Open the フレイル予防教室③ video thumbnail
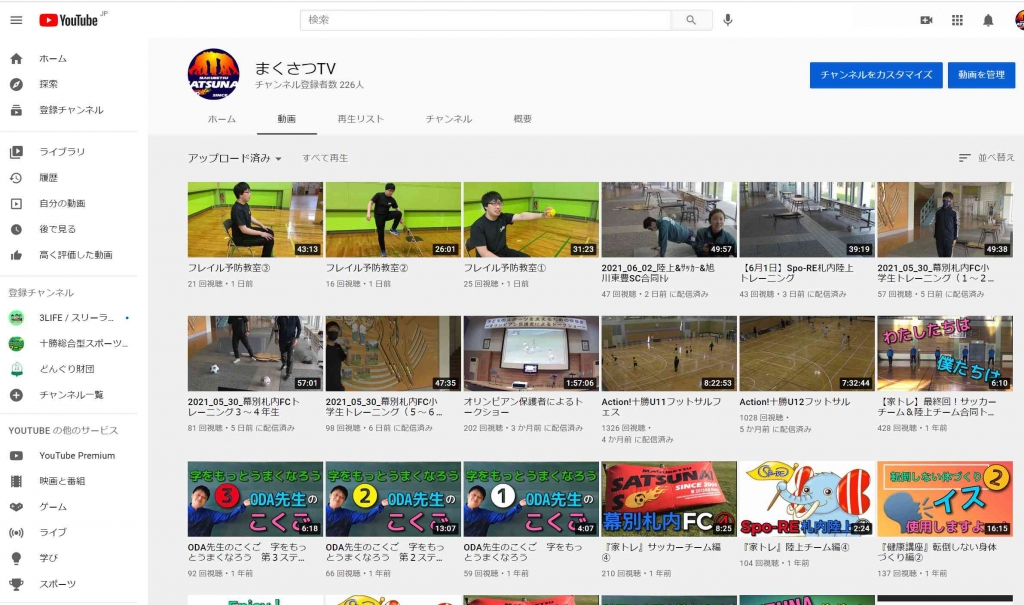 point(255,219)
